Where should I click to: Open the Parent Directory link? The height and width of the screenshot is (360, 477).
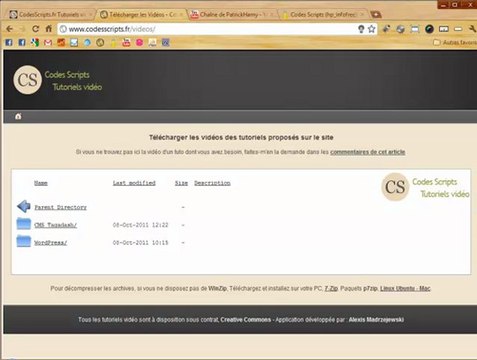(60, 207)
